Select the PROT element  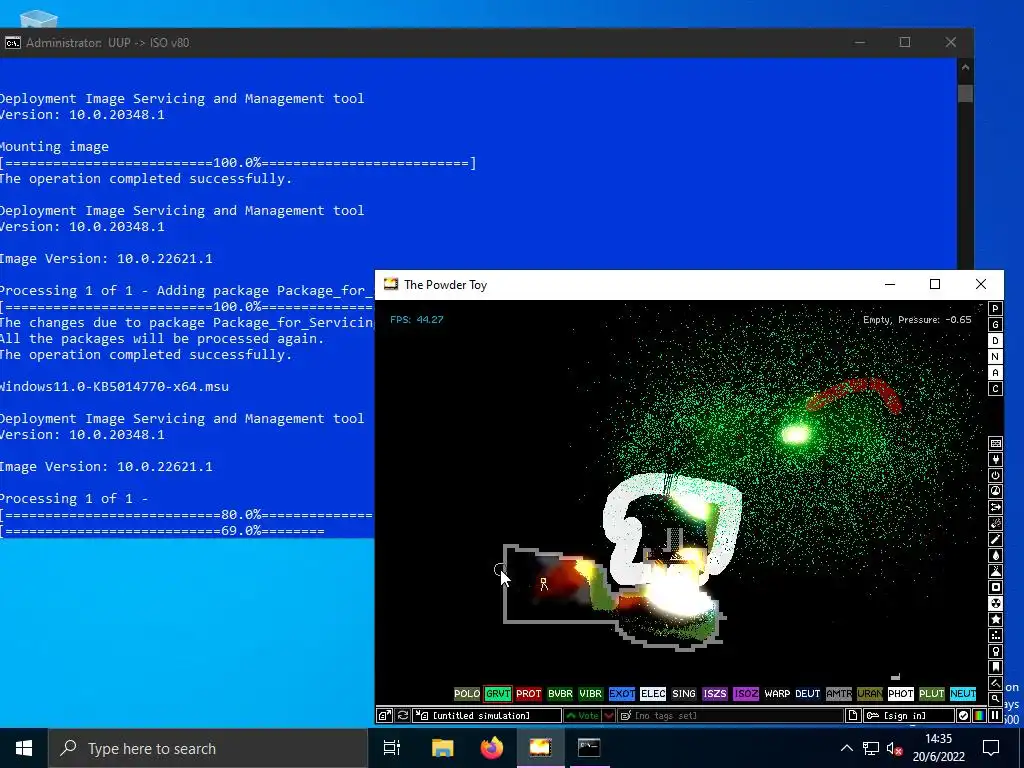529,694
